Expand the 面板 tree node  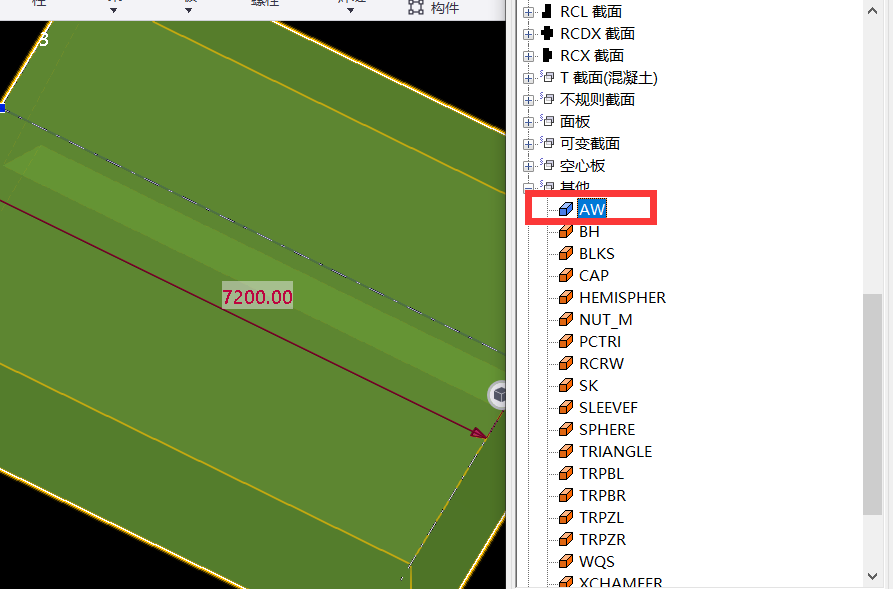coord(529,122)
